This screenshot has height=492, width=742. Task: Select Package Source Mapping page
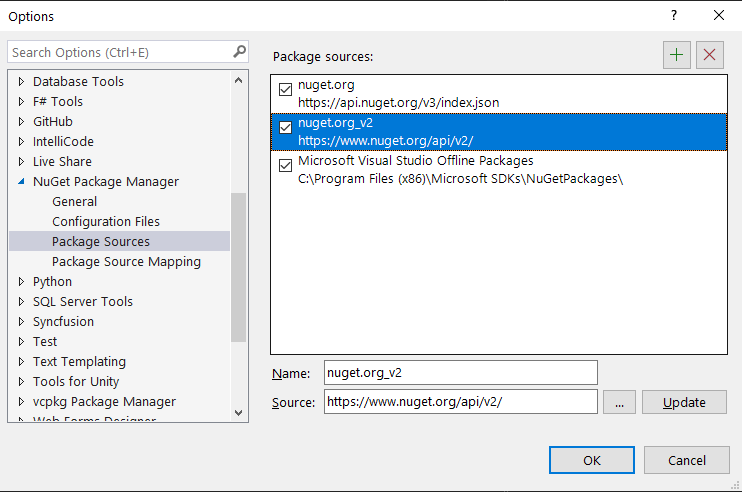[126, 261]
